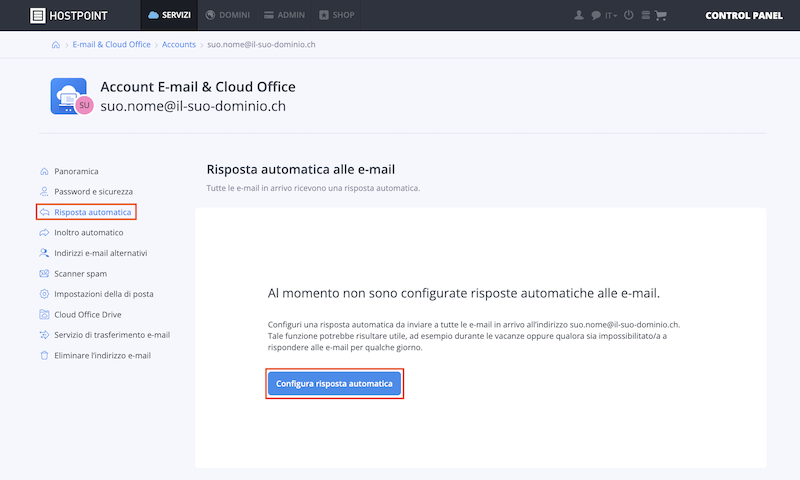
Task: Open the user profile icon
Action: [579, 15]
